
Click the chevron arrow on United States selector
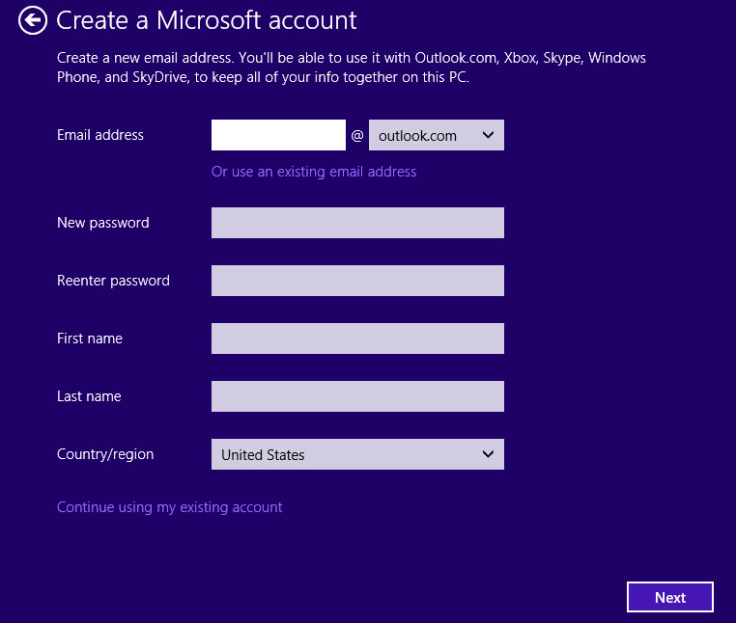488,455
